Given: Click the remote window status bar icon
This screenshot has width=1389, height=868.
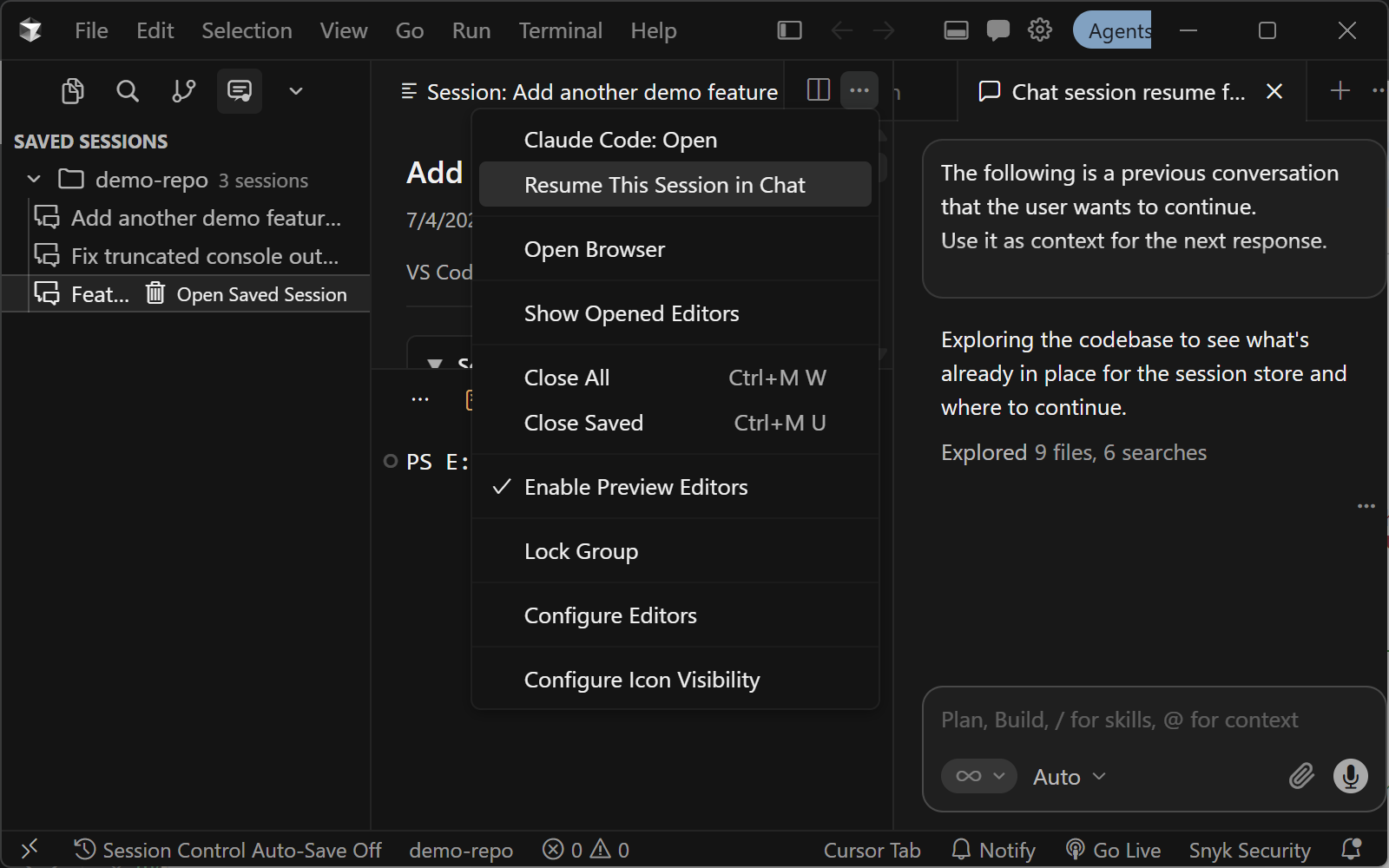Looking at the screenshot, I should [x=30, y=849].
